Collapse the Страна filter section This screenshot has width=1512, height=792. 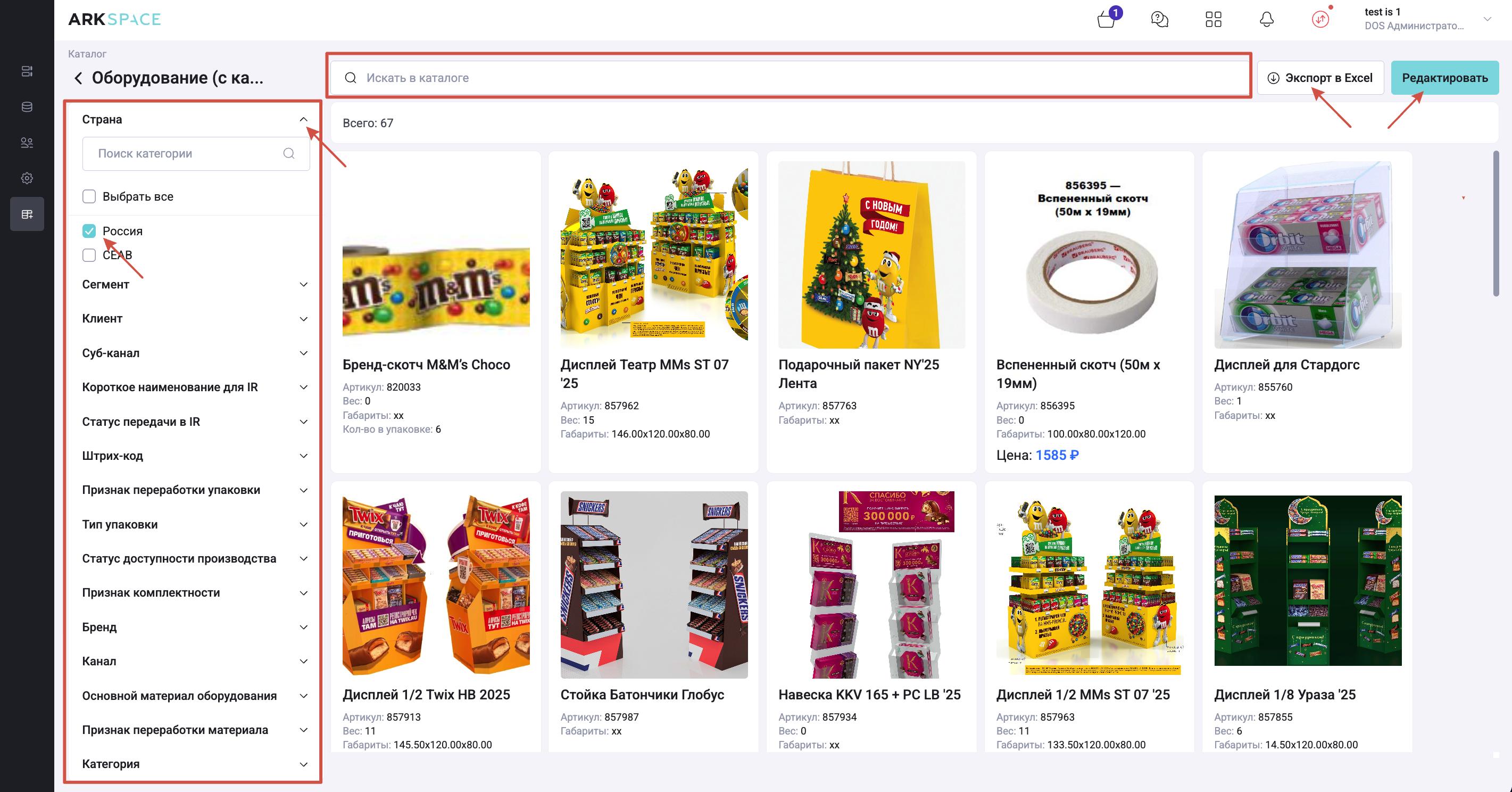tap(303, 119)
